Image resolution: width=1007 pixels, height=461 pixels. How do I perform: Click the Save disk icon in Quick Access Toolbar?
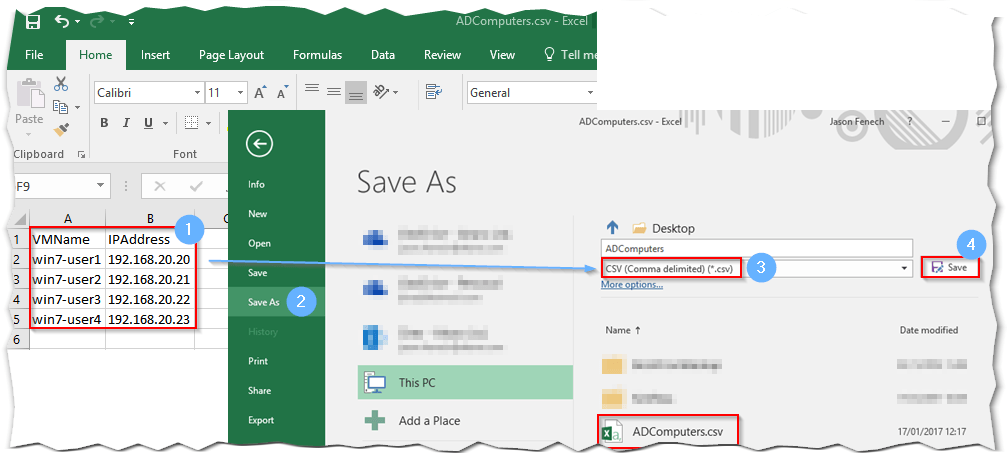click(x=32, y=22)
